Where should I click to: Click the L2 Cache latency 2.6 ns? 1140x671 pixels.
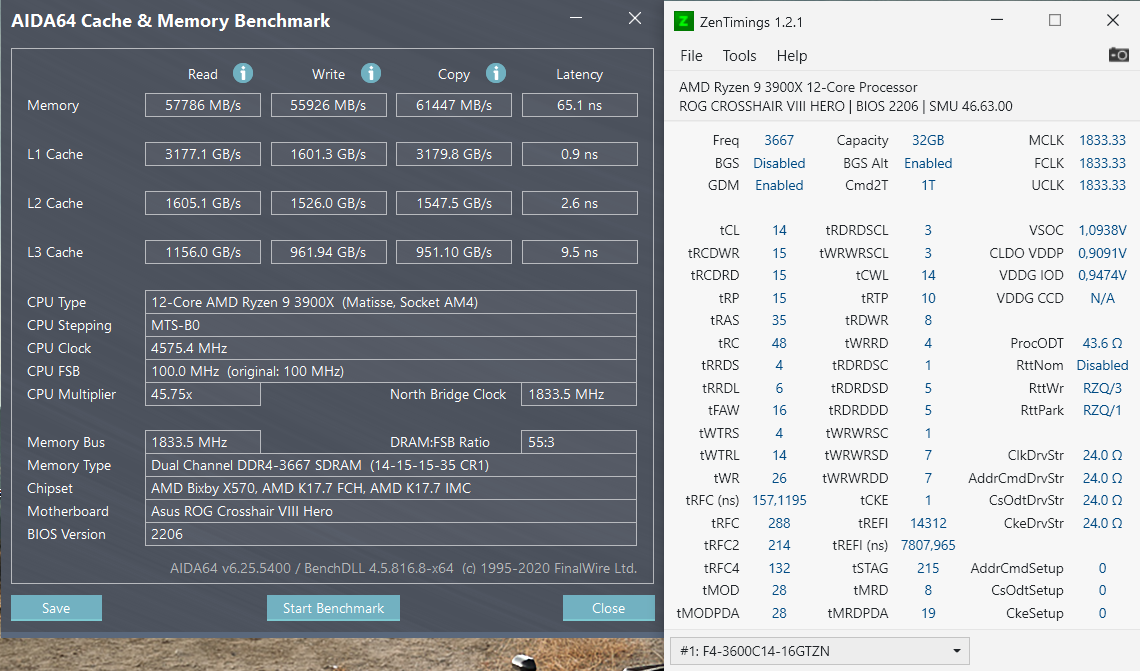pyautogui.click(x=579, y=203)
